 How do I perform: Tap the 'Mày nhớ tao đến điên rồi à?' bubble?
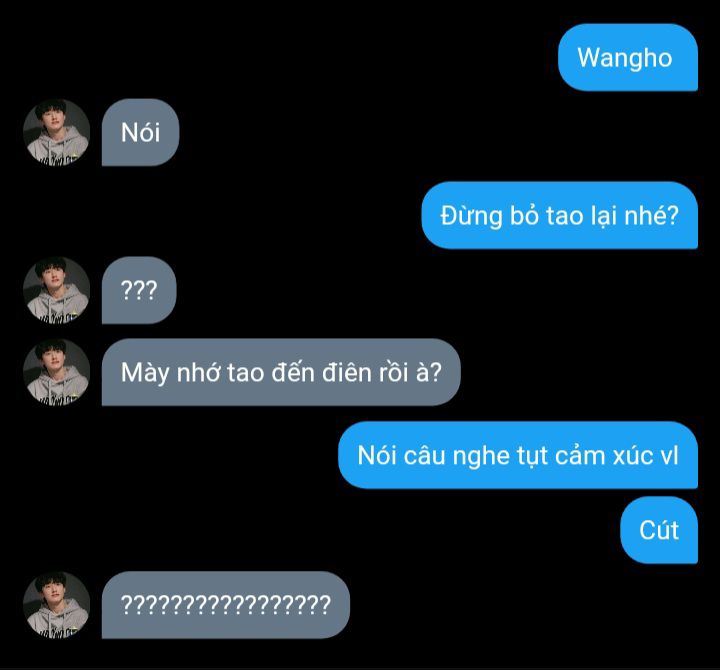coord(281,372)
